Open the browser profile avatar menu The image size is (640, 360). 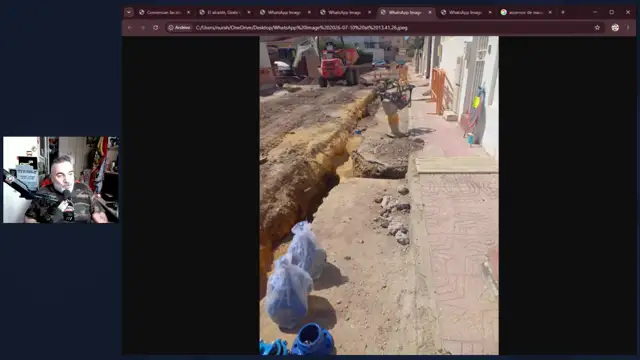tap(615, 28)
